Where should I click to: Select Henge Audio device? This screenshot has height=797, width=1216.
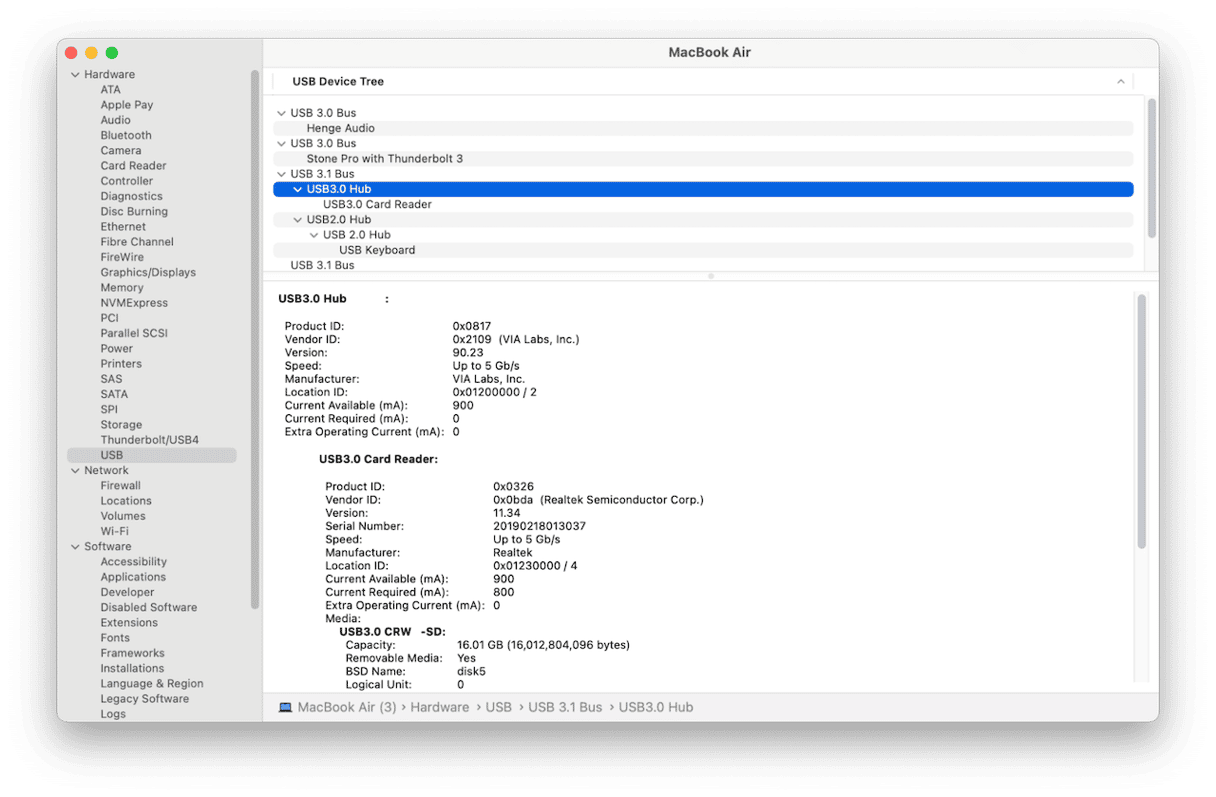pyautogui.click(x=340, y=128)
